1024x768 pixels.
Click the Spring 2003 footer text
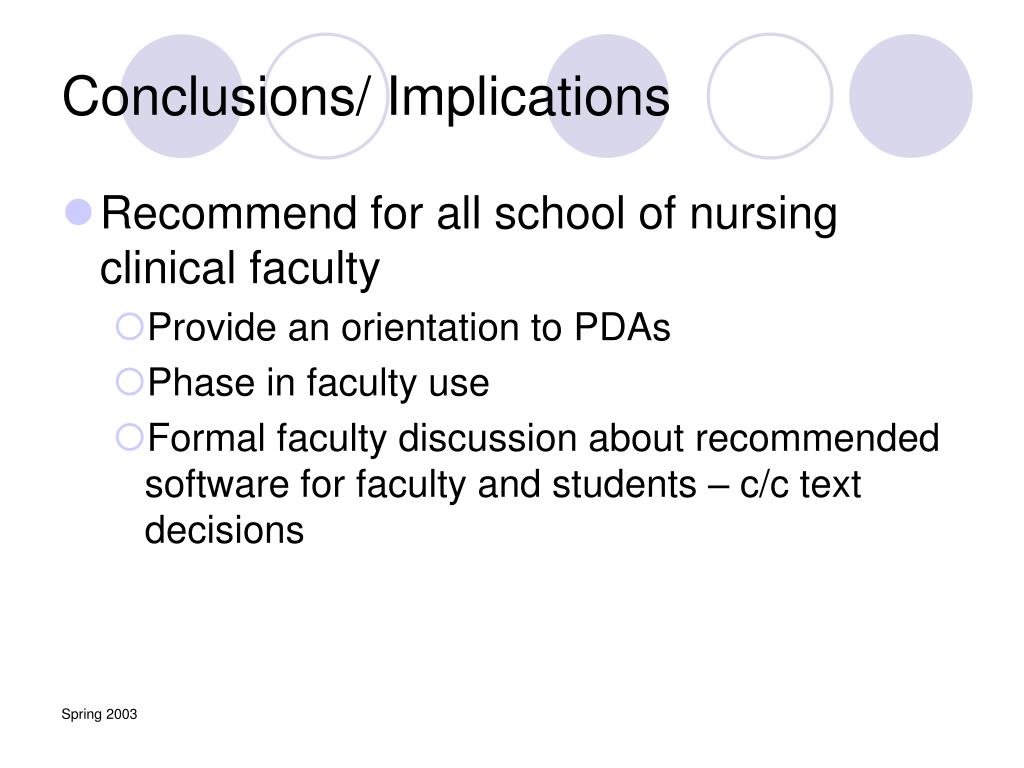[99, 714]
